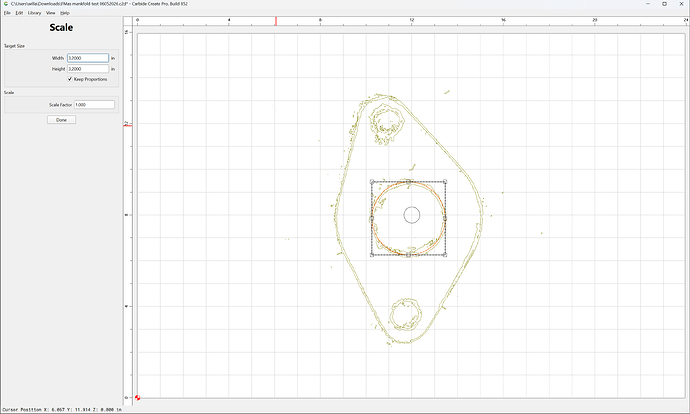Click the Height input field

(x=88, y=69)
